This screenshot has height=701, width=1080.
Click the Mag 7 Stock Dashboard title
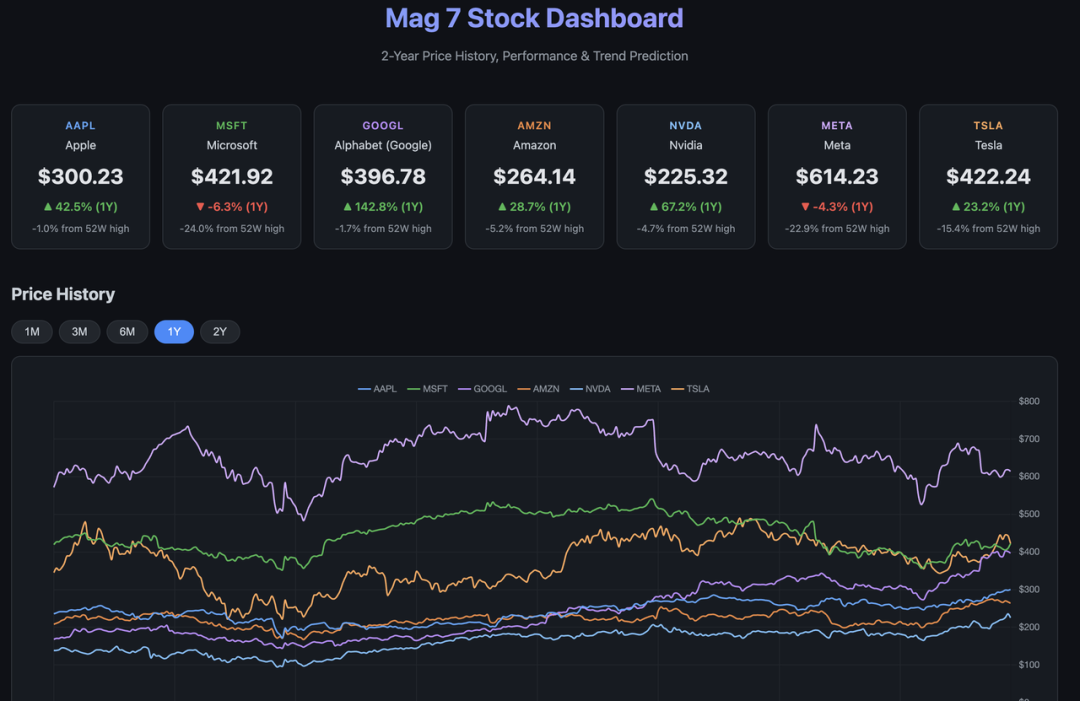point(534,19)
